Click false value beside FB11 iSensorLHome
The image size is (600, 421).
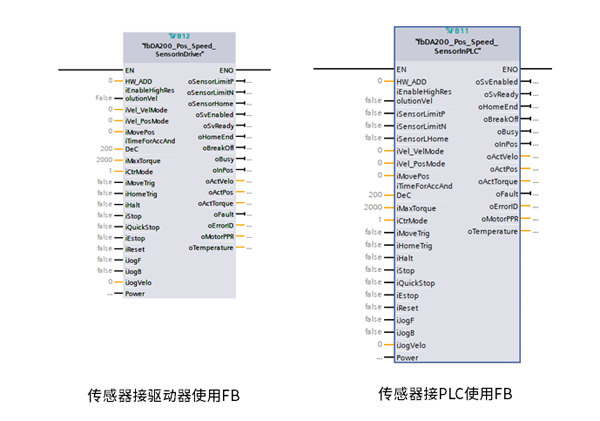pyautogui.click(x=372, y=138)
